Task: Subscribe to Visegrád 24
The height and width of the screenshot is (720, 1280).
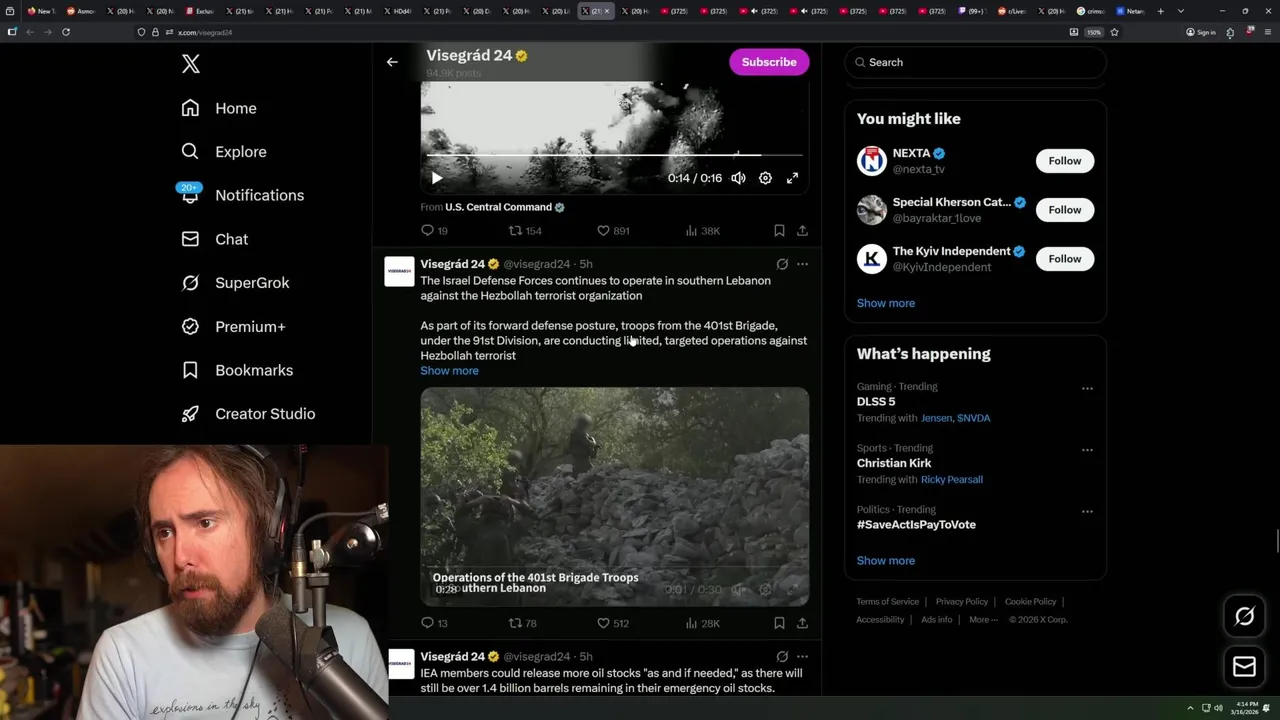Action: (x=769, y=62)
